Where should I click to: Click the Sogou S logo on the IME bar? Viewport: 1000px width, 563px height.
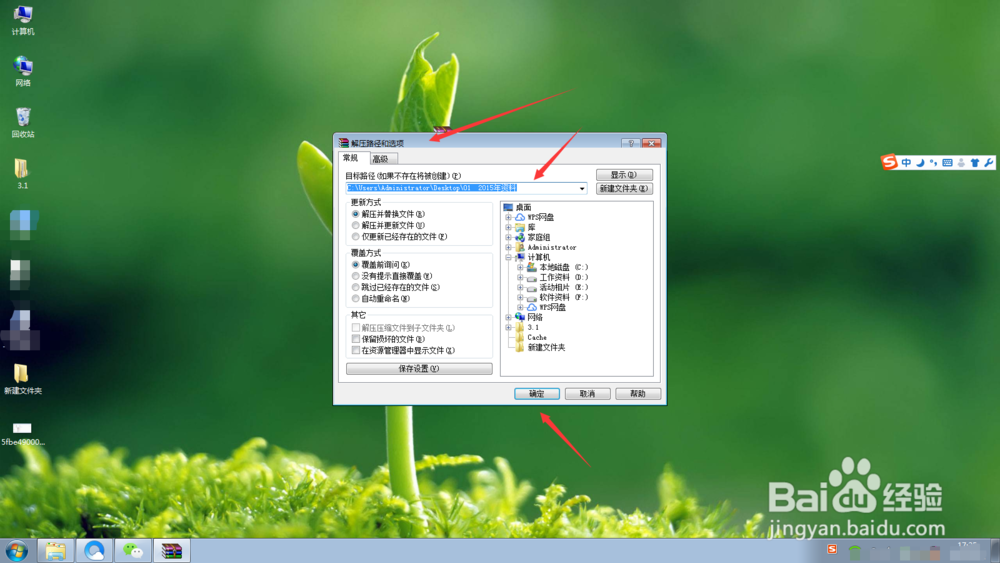click(x=889, y=162)
